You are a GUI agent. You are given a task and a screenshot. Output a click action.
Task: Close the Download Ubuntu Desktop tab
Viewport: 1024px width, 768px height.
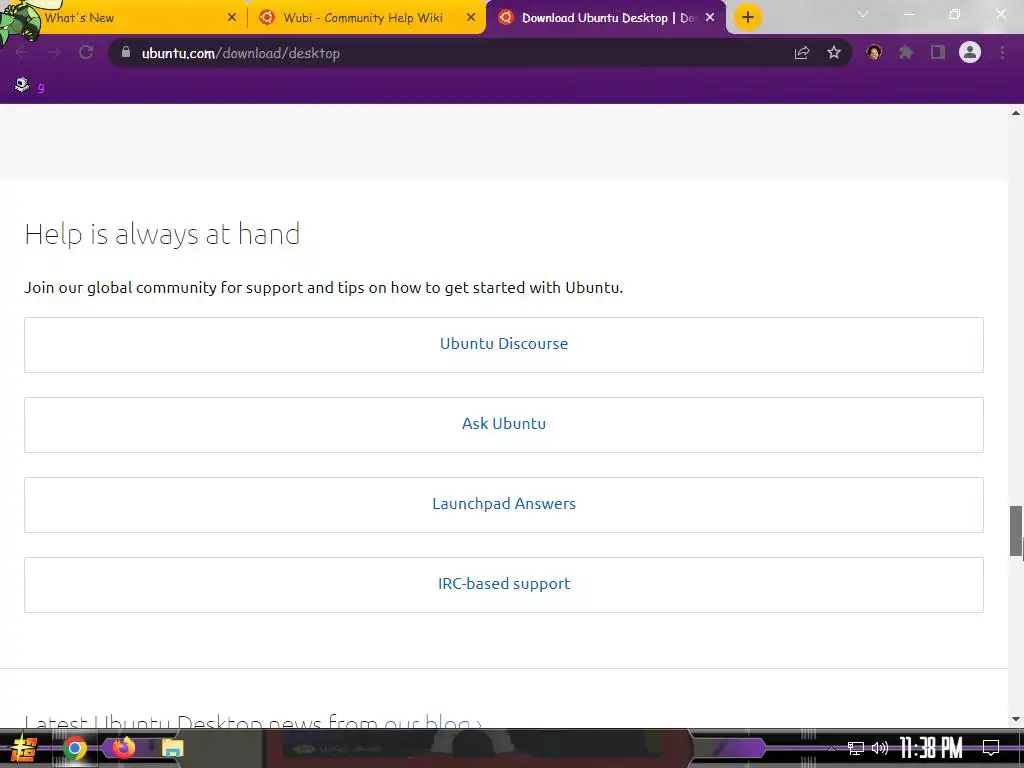tap(710, 18)
